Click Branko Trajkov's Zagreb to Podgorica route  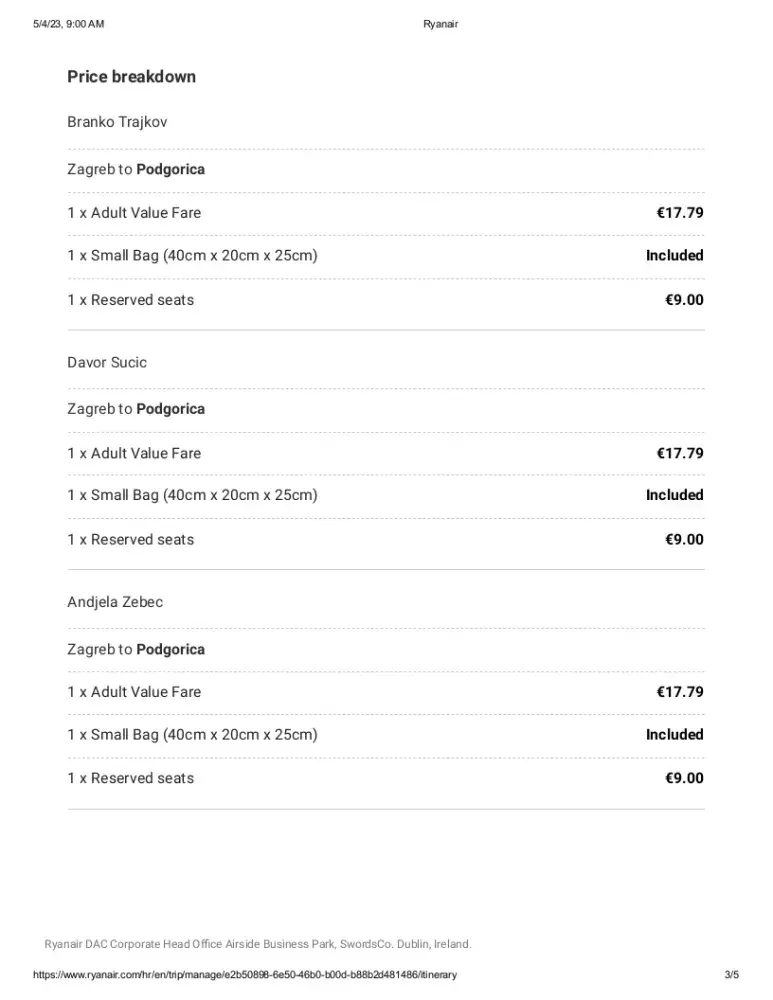136,169
